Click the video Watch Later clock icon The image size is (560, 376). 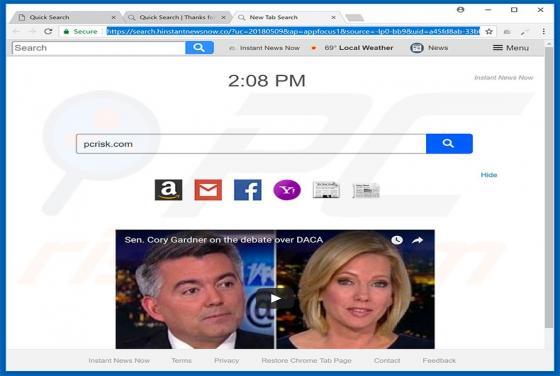pyautogui.click(x=397, y=240)
